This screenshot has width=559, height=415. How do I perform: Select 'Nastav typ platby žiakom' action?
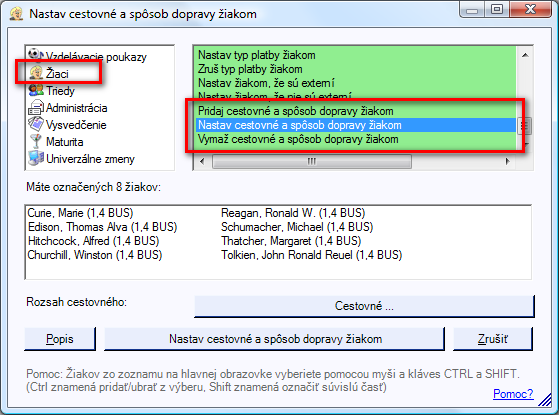[257, 55]
